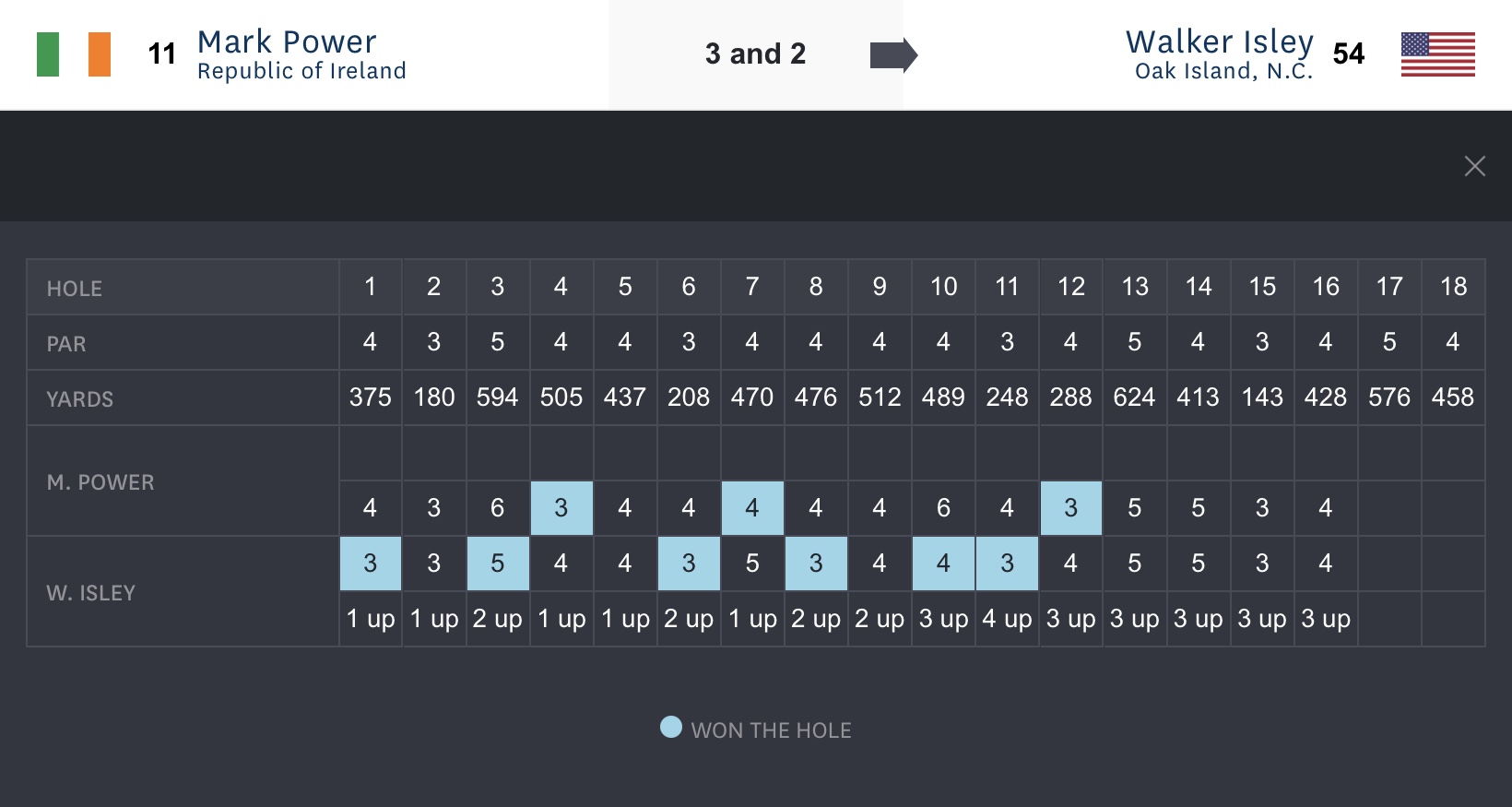The image size is (1512, 807).
Task: Open Walker Isley player name link
Action: point(1219,42)
